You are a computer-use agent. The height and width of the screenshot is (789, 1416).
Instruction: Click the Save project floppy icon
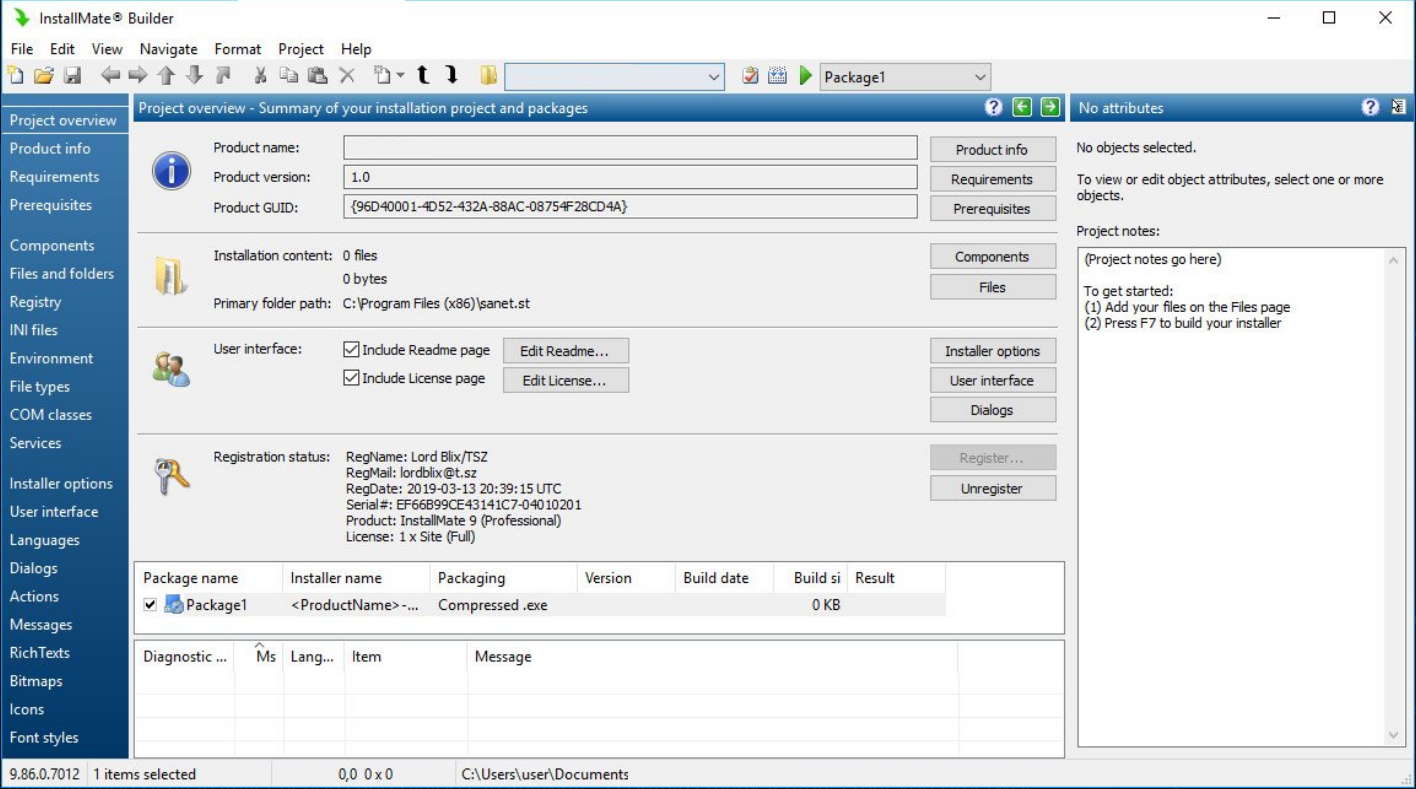coord(72,76)
